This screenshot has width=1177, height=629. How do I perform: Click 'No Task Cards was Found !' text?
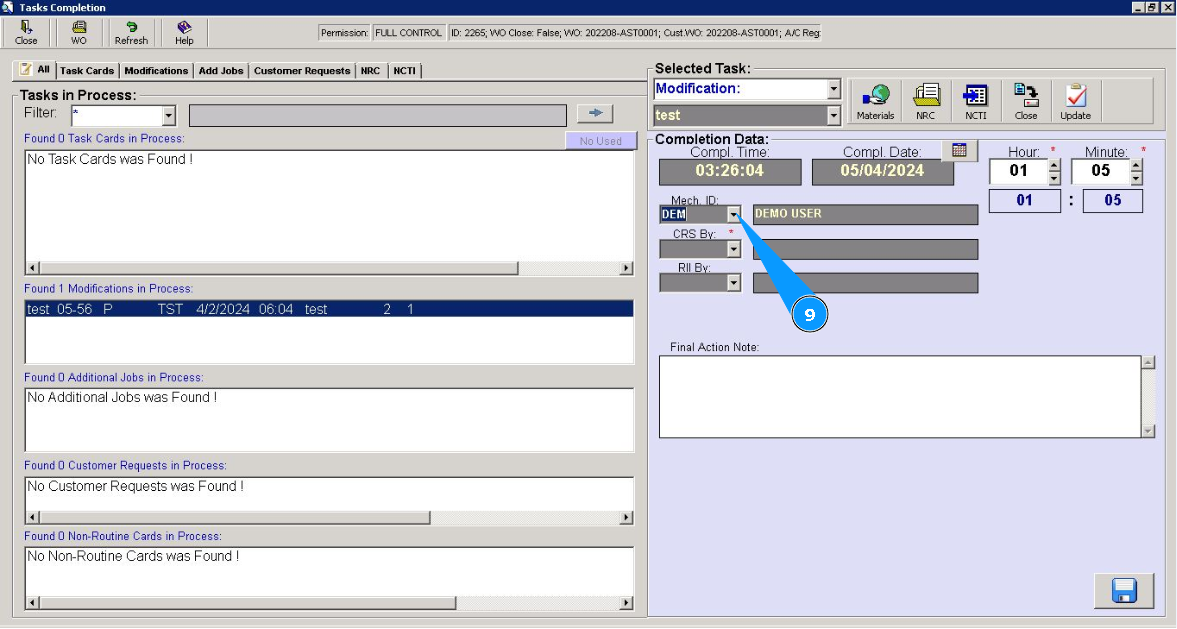coord(110,159)
